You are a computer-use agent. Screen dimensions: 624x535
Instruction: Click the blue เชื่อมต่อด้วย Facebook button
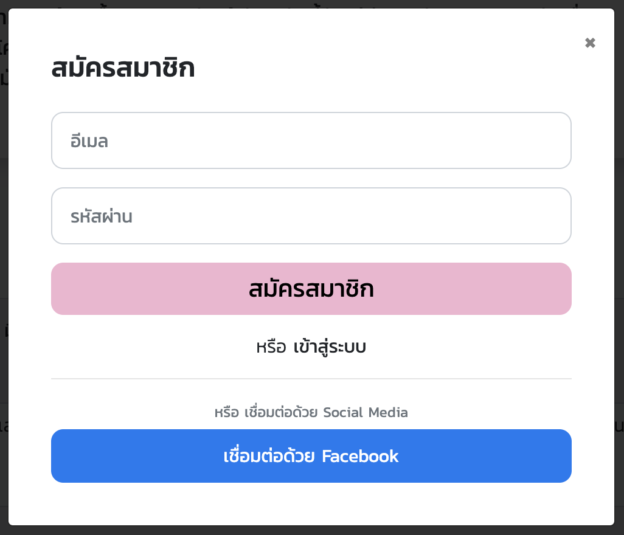(x=311, y=456)
